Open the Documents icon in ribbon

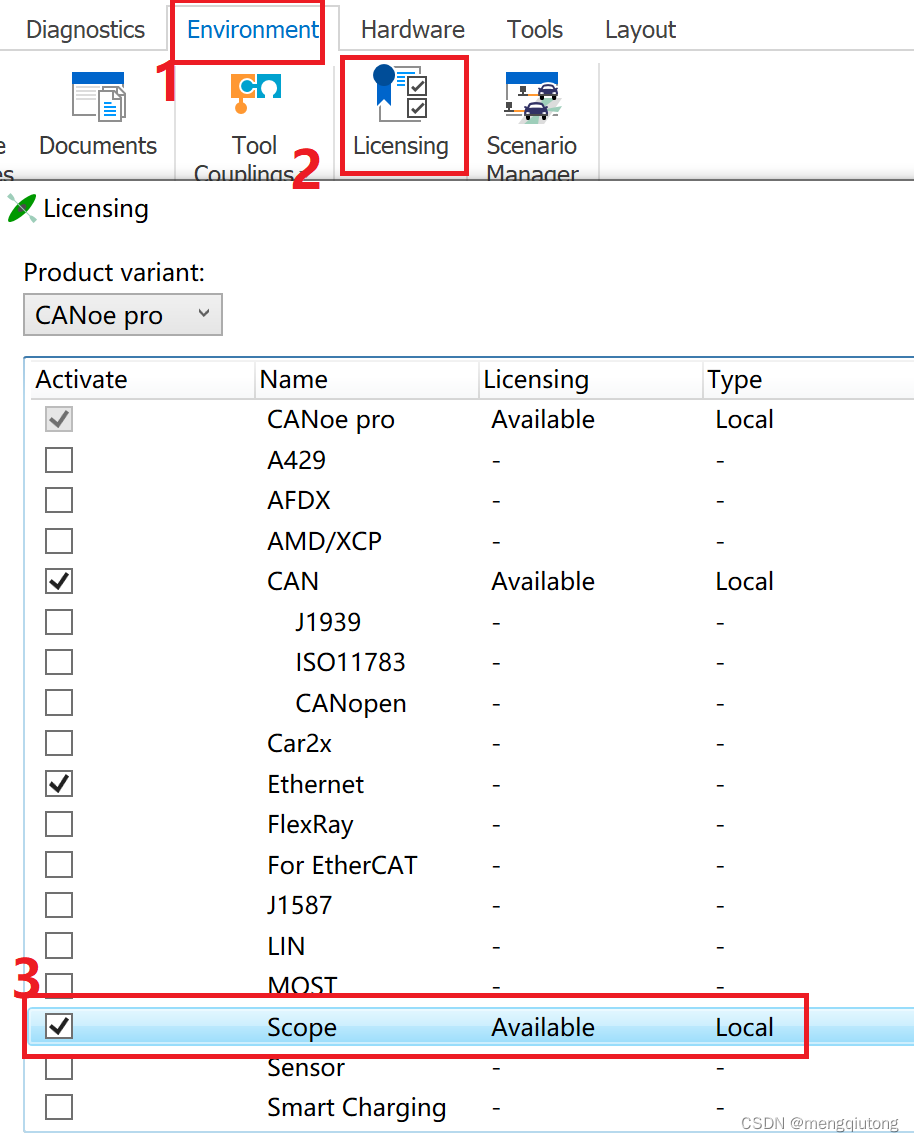[98, 97]
